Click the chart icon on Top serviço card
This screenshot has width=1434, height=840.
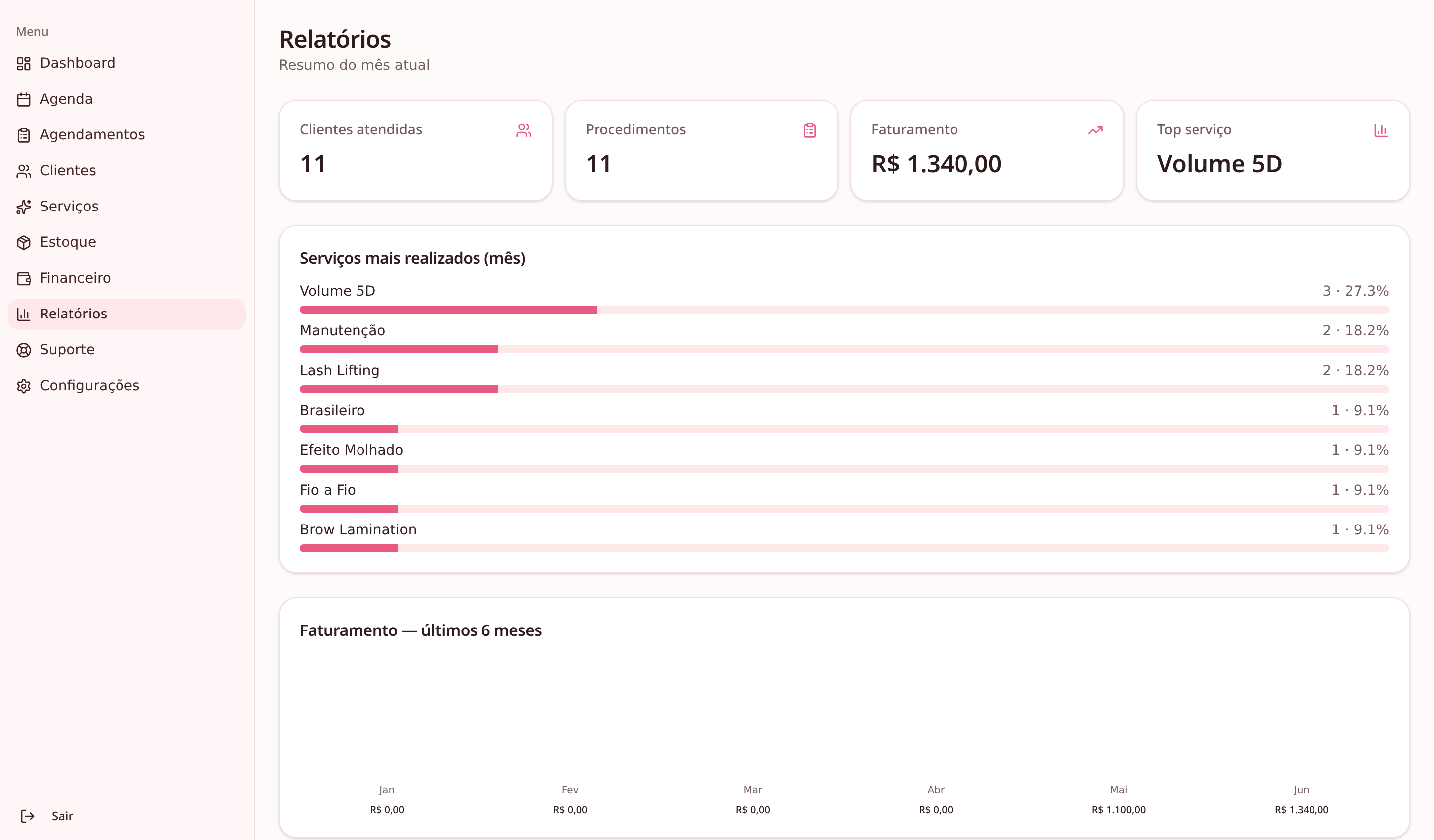[x=1381, y=130]
